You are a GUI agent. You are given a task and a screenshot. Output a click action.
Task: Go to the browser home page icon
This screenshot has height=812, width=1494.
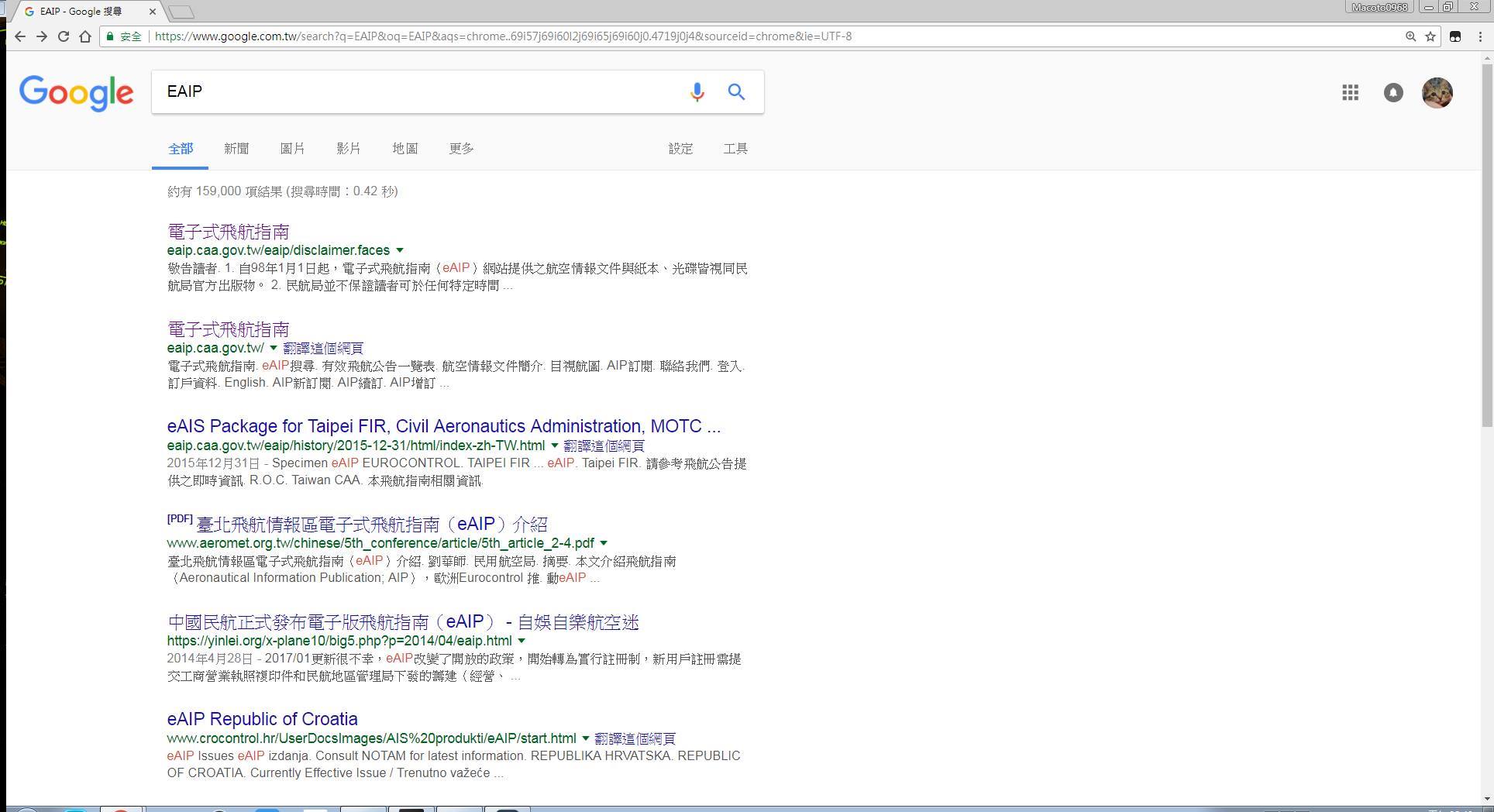pyautogui.click(x=85, y=36)
